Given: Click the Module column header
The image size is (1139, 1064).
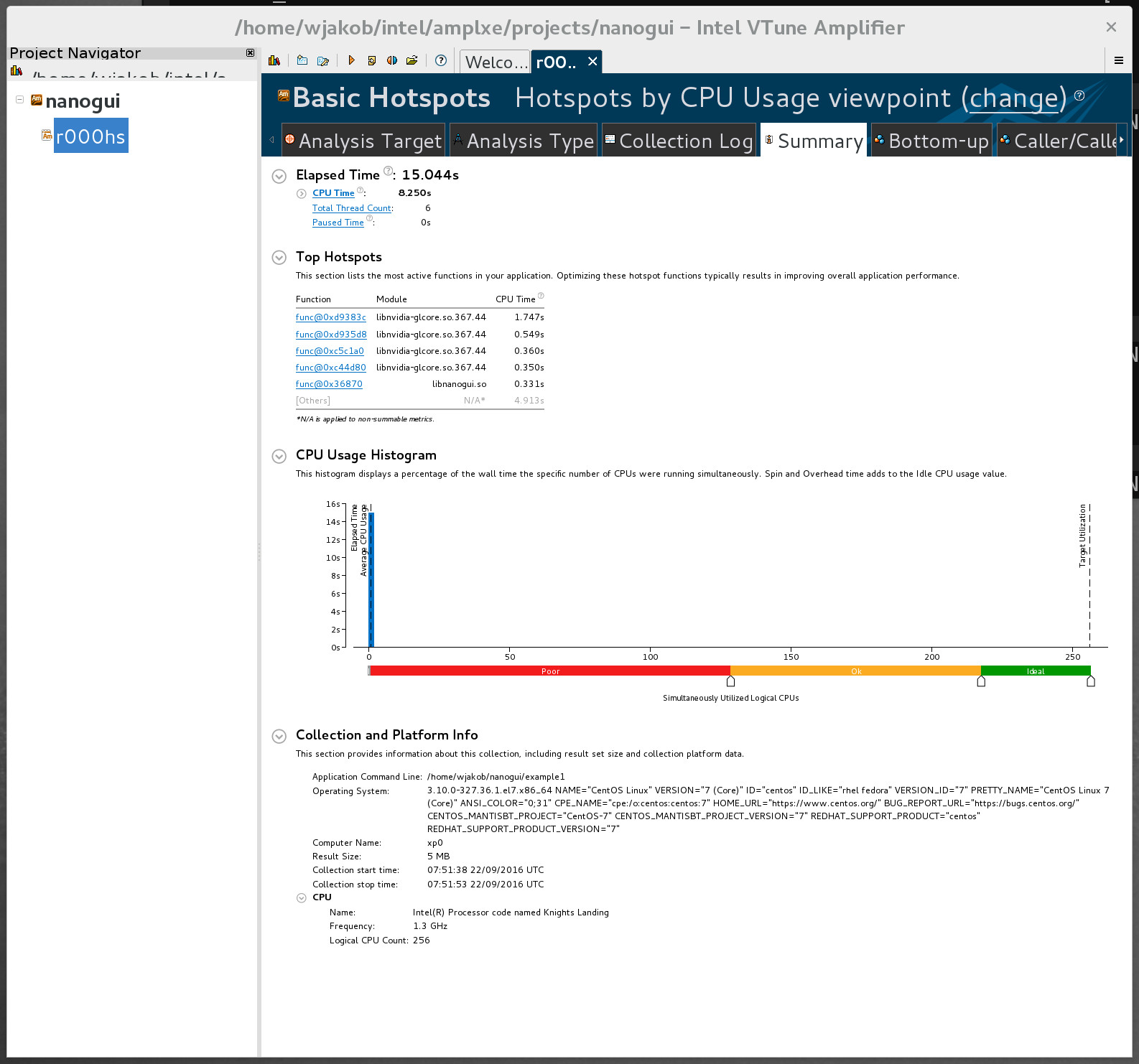Looking at the screenshot, I should [391, 299].
